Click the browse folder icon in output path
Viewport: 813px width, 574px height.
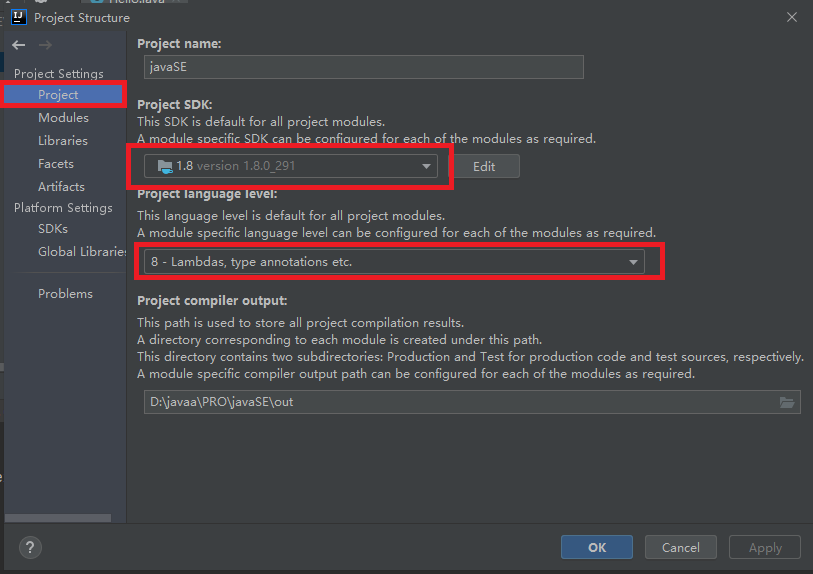coord(787,402)
